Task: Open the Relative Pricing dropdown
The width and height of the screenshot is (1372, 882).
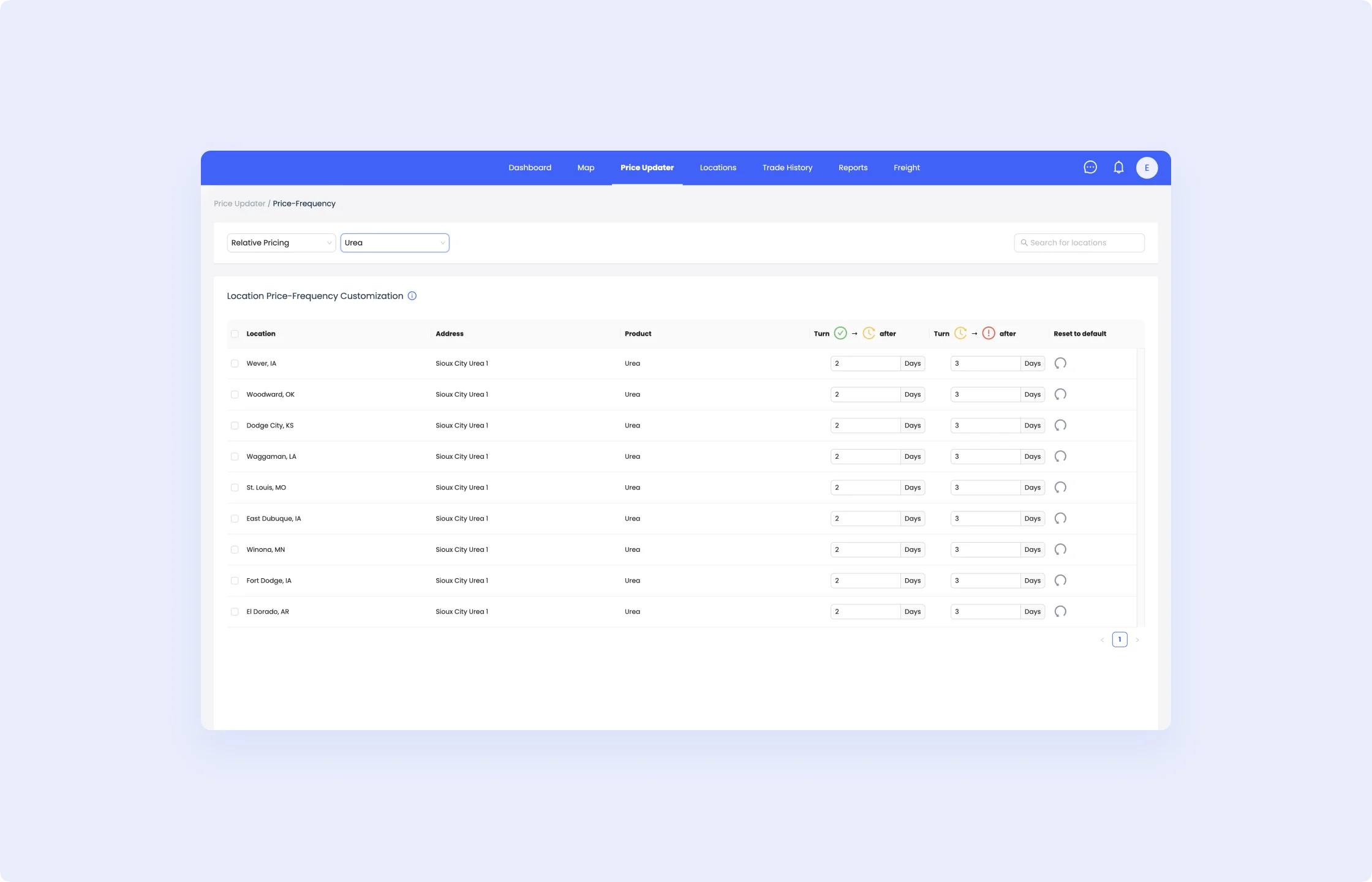Action: (x=281, y=243)
